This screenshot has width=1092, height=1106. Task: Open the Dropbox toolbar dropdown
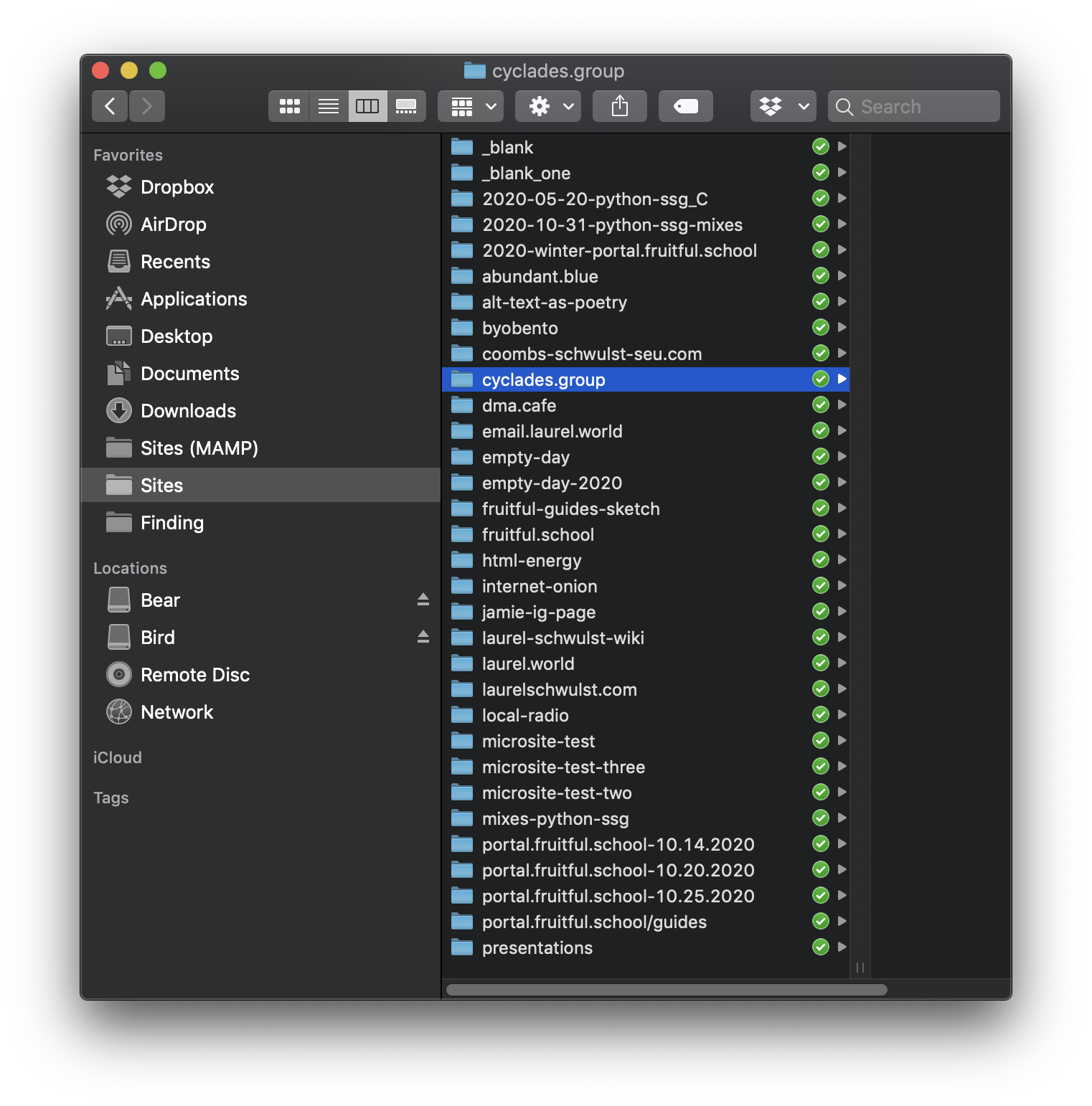coord(783,107)
